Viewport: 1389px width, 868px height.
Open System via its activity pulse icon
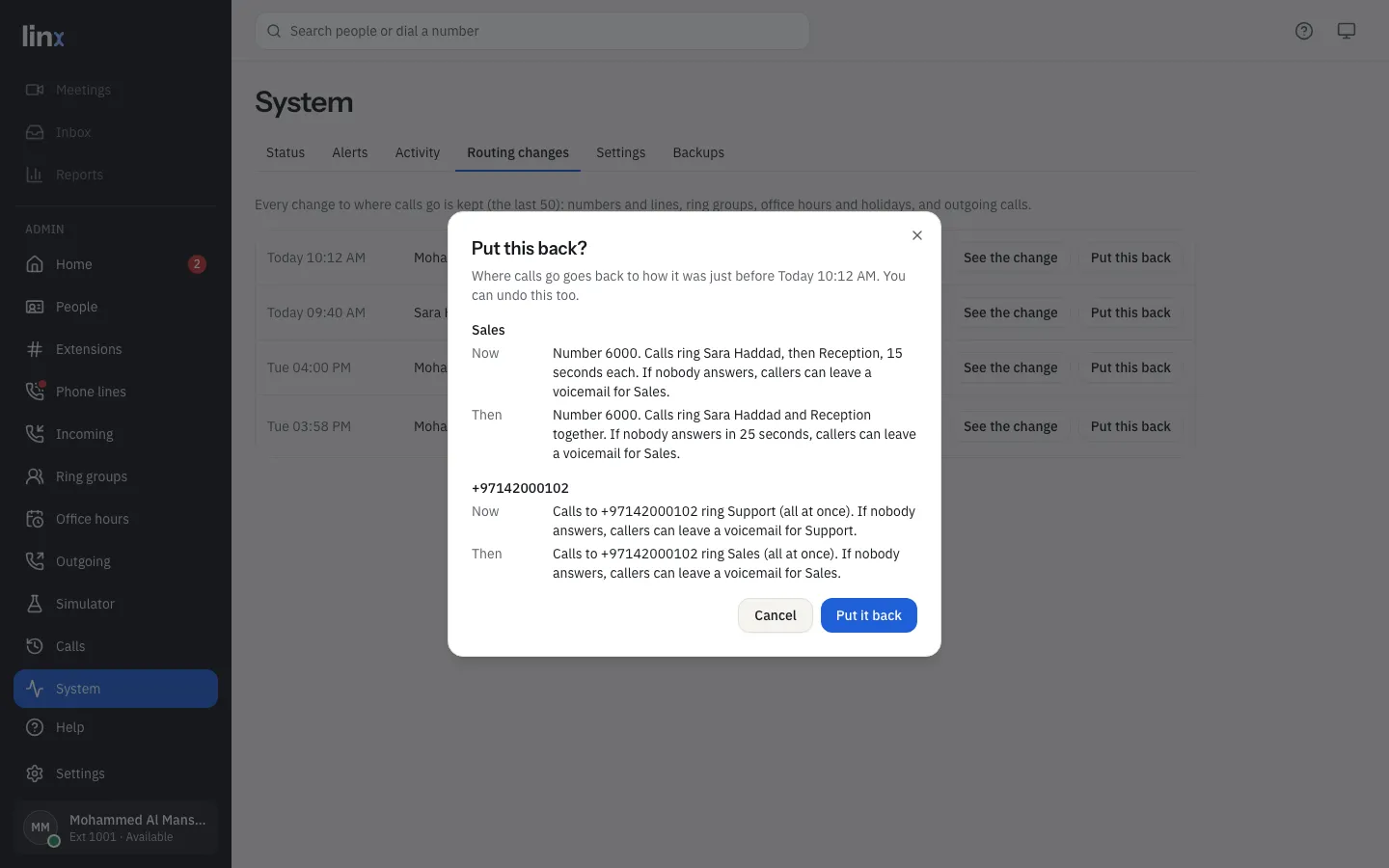pos(35,689)
